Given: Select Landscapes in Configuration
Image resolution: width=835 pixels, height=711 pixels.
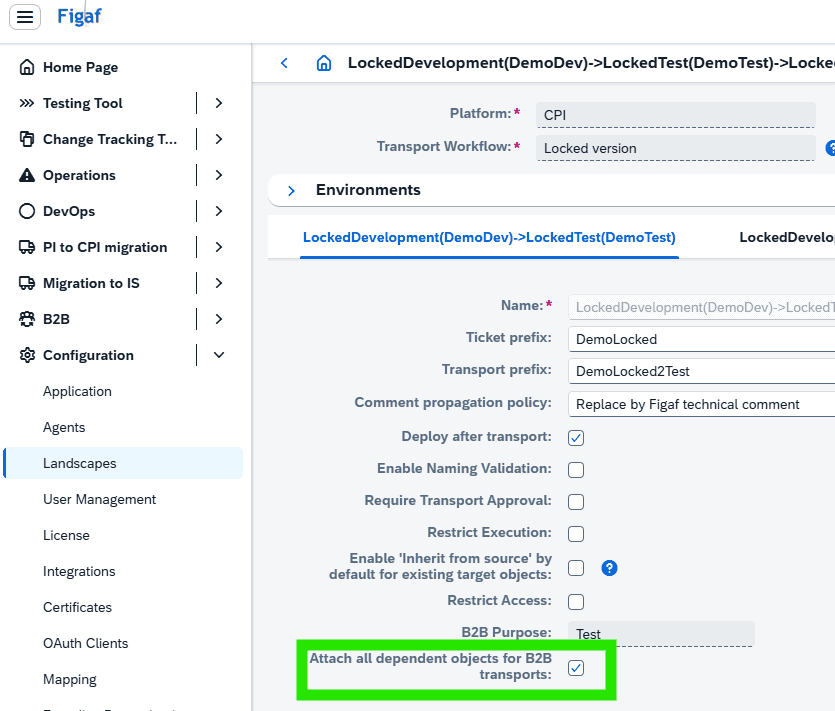Looking at the screenshot, I should pos(123,463).
